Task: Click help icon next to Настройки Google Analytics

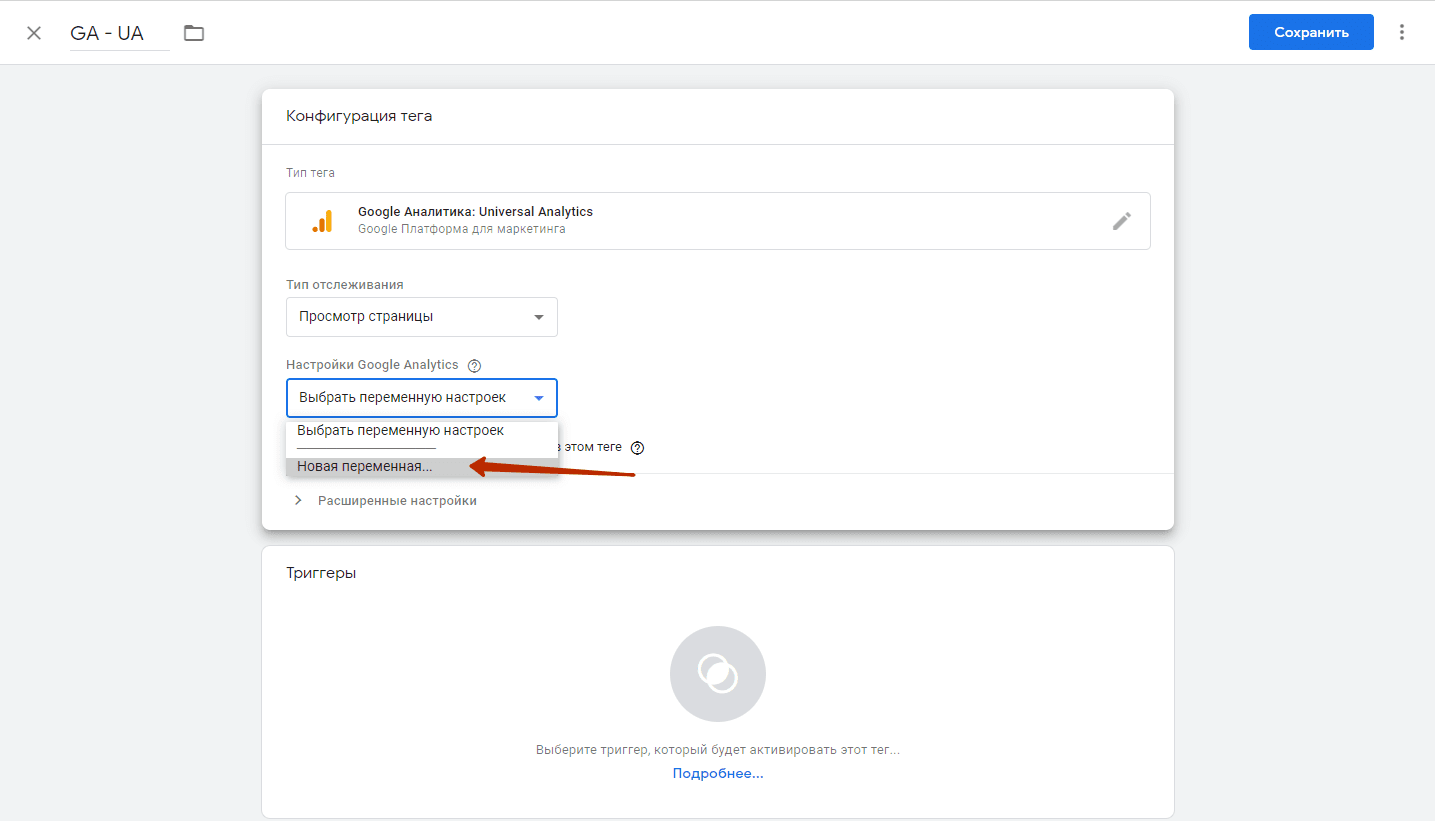Action: coord(475,366)
